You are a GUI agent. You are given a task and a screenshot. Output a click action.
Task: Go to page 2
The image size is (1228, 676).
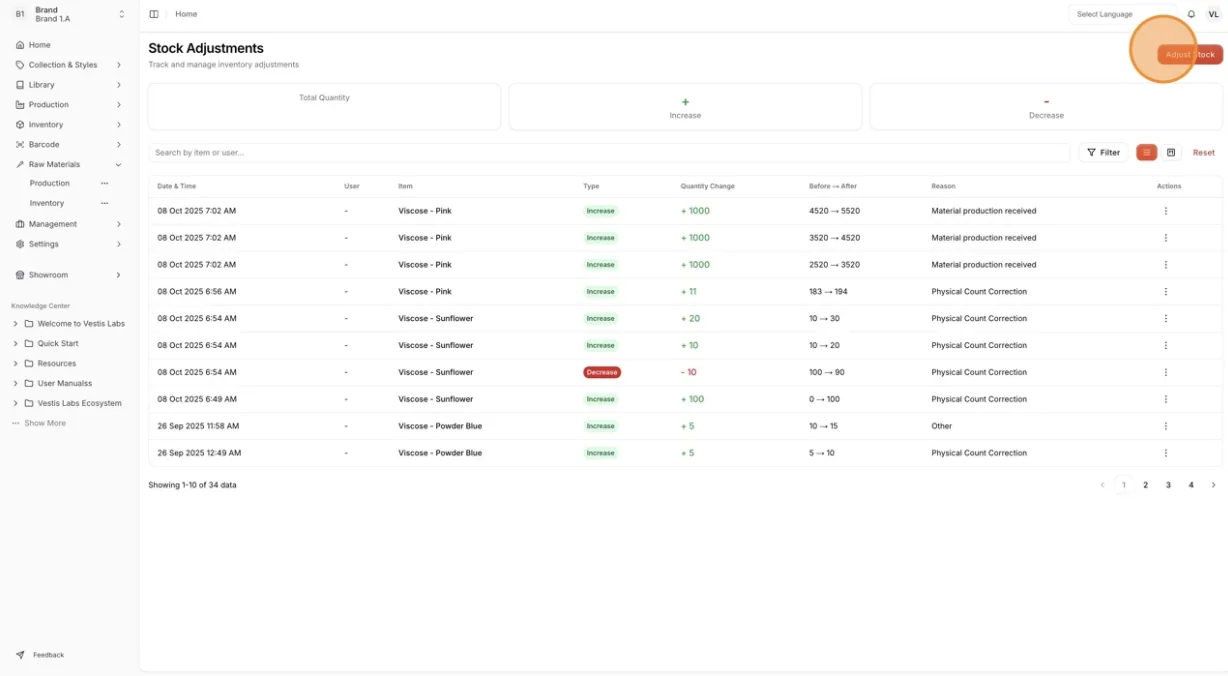[x=1146, y=485]
